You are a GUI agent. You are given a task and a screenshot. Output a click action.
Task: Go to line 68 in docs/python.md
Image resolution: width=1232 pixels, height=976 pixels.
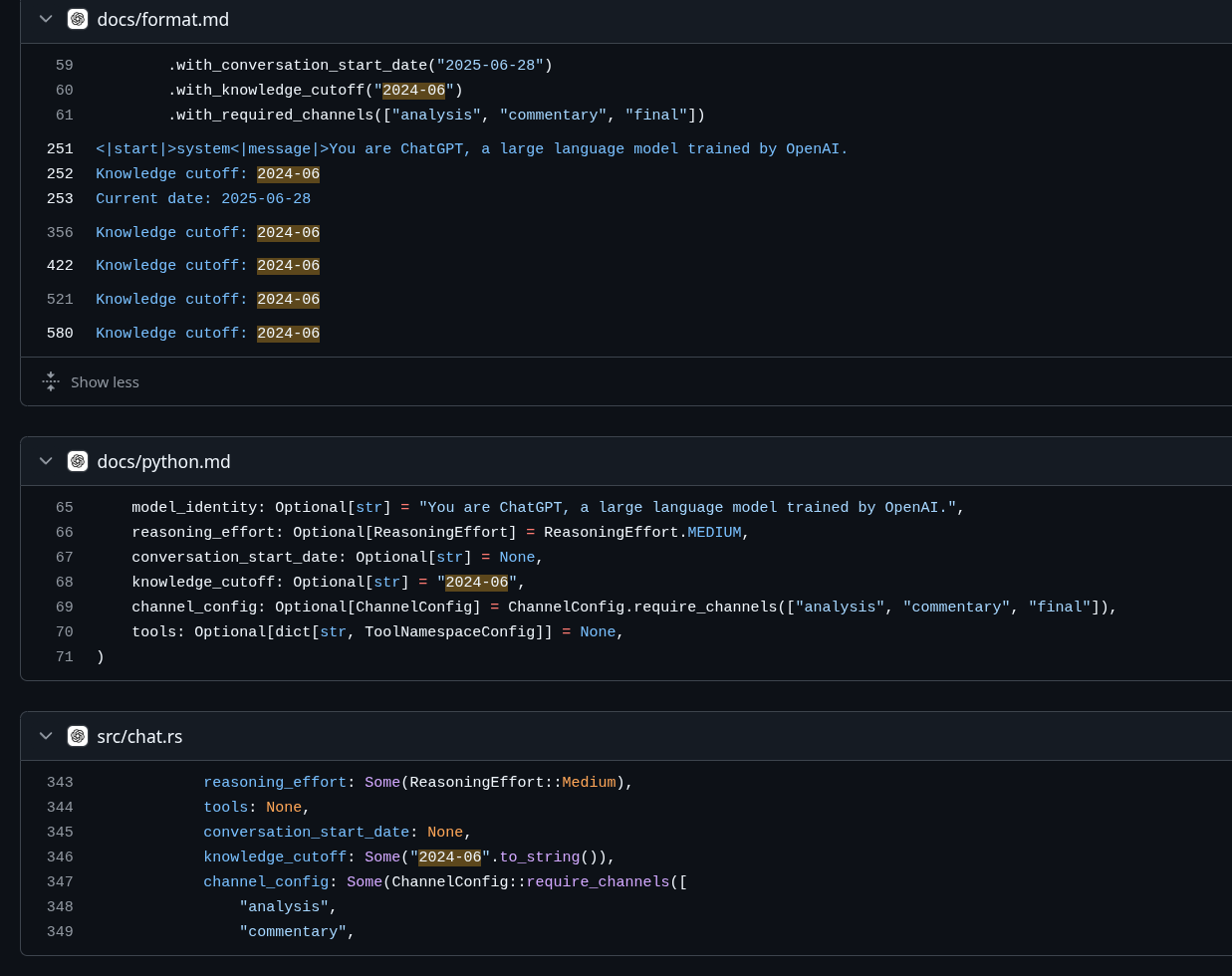click(64, 582)
